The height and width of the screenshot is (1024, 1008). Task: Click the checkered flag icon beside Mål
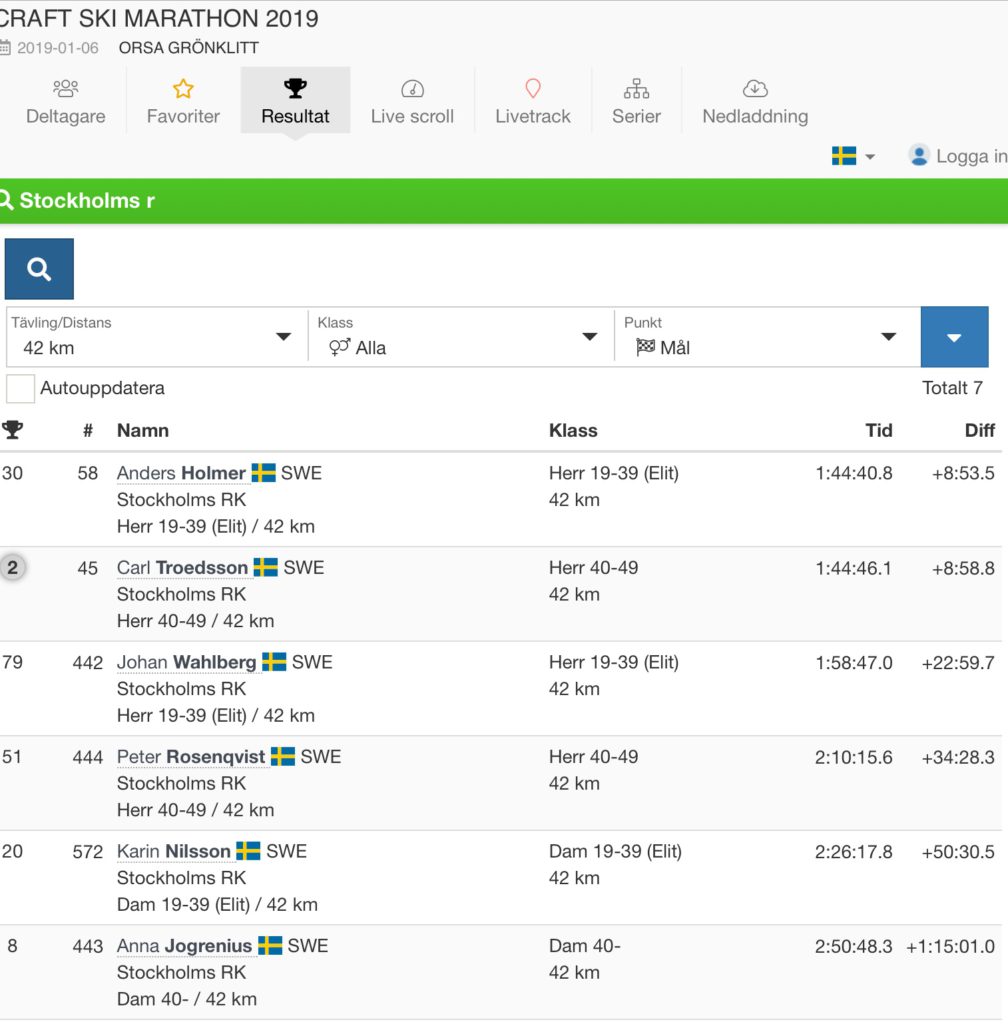point(645,347)
